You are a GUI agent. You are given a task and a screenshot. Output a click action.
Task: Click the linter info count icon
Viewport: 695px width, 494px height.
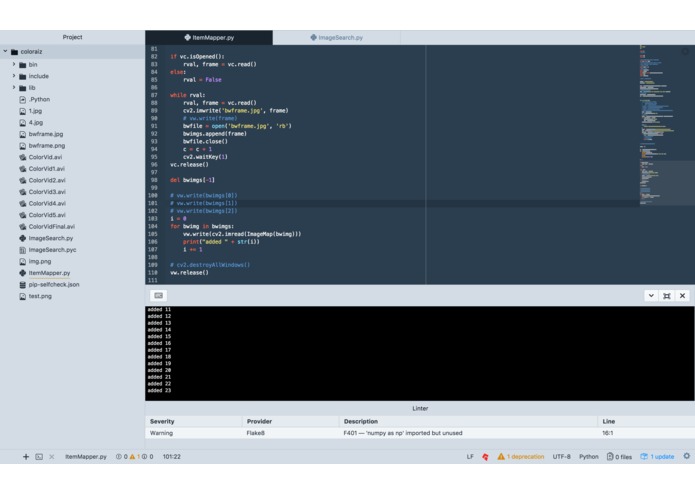[x=144, y=456]
